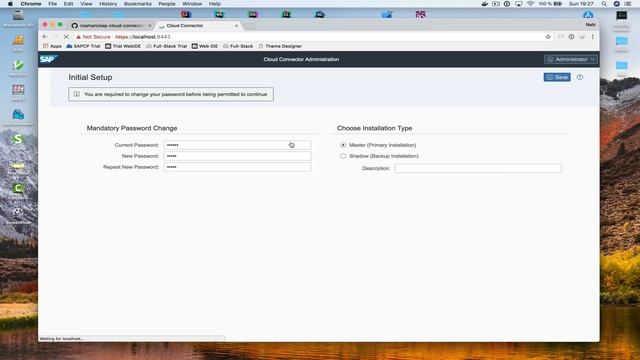Click the localhost:8443 address bar
This screenshot has height=360, width=640.
click(x=310, y=37)
